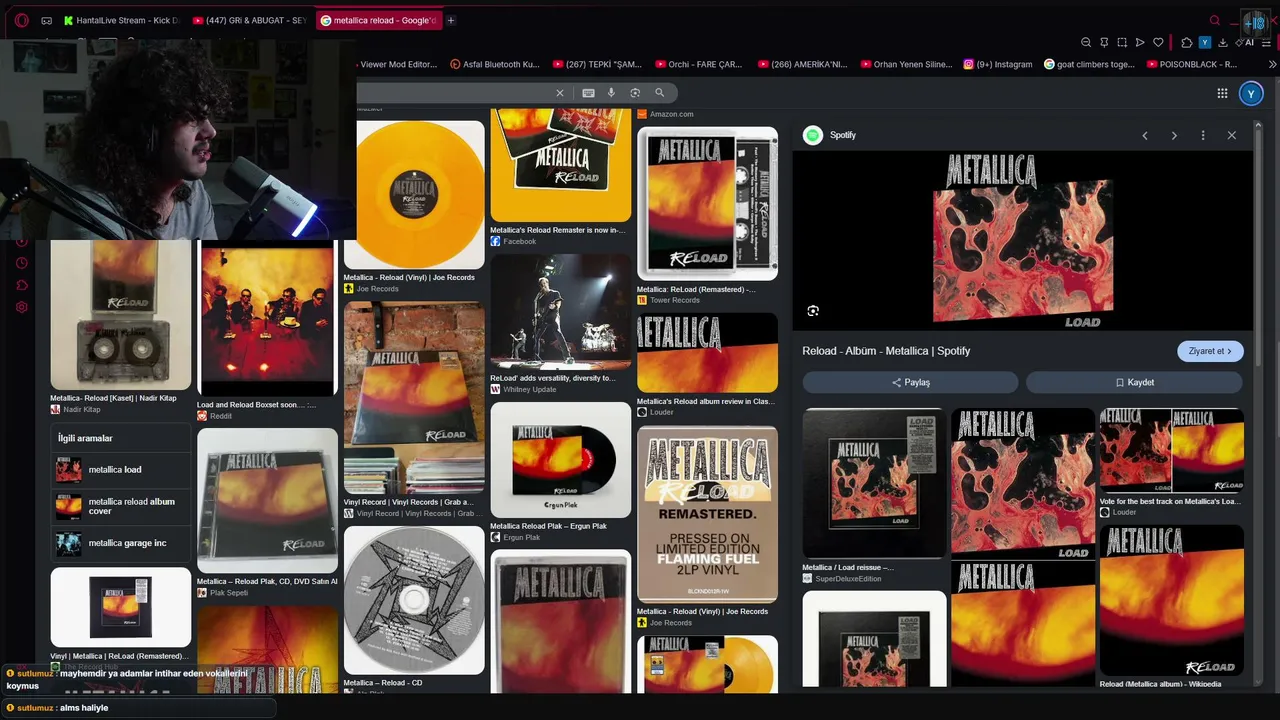Select related search metallica reload album cover

(121, 506)
